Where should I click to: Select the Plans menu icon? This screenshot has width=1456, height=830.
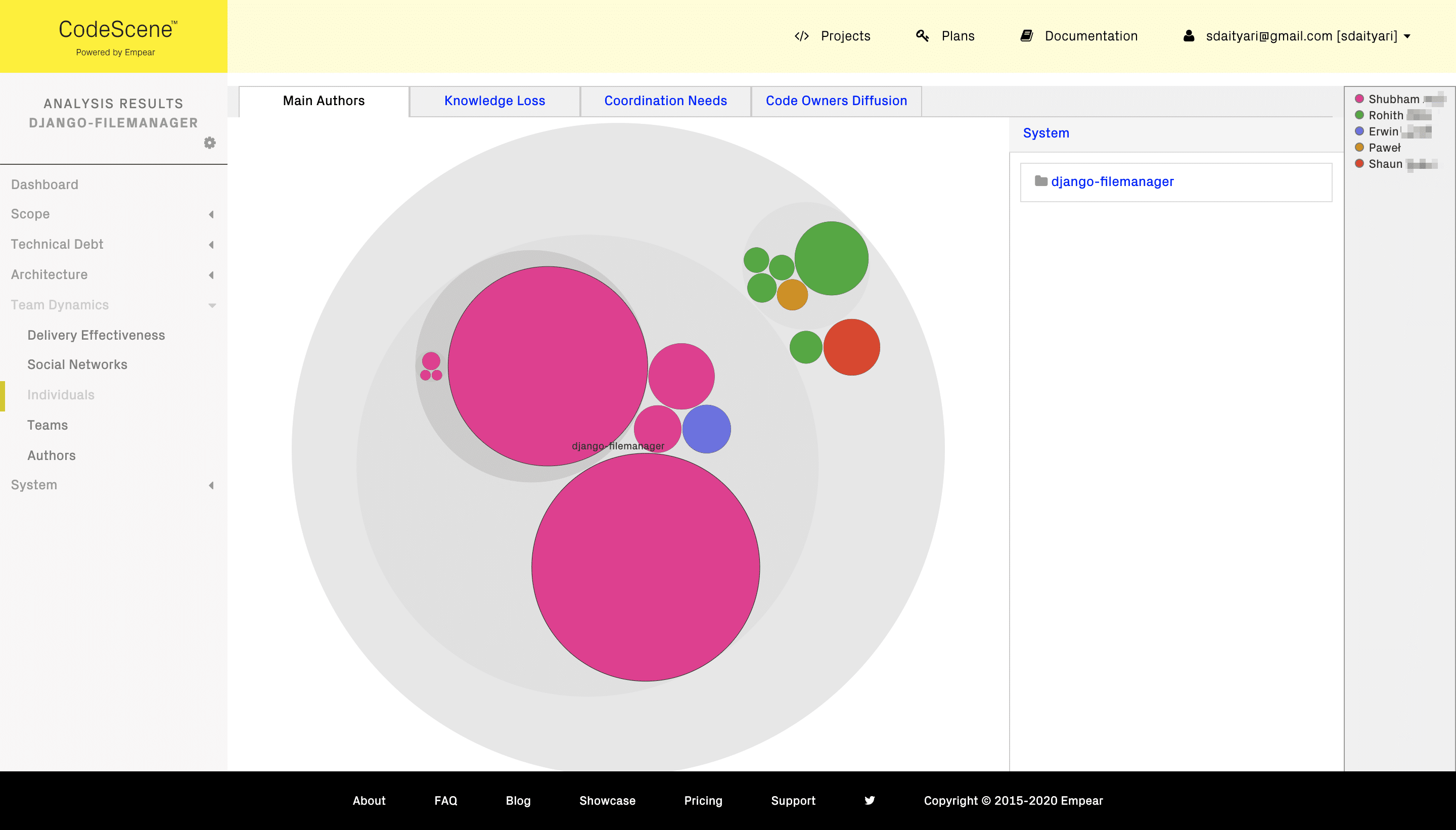(921, 36)
